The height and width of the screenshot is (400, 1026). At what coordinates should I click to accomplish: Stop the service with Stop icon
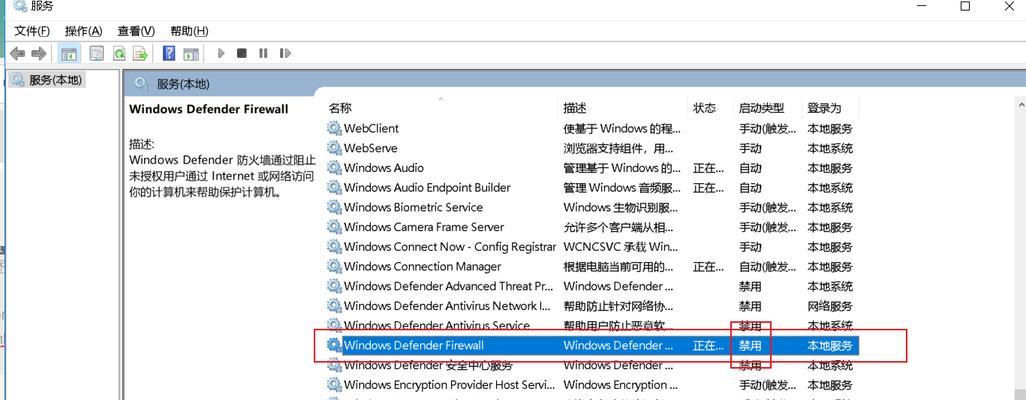tap(242, 54)
